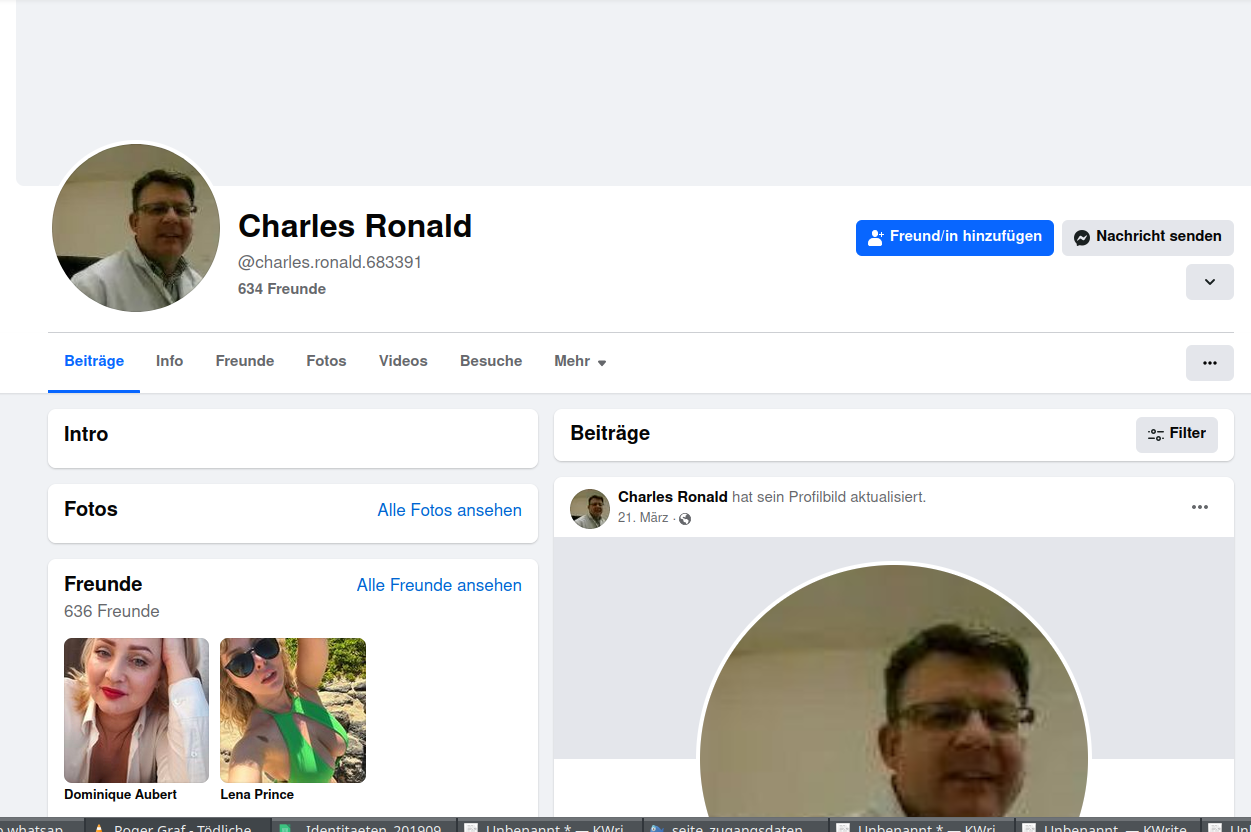View the main circular profile picture in the header

tap(136, 228)
